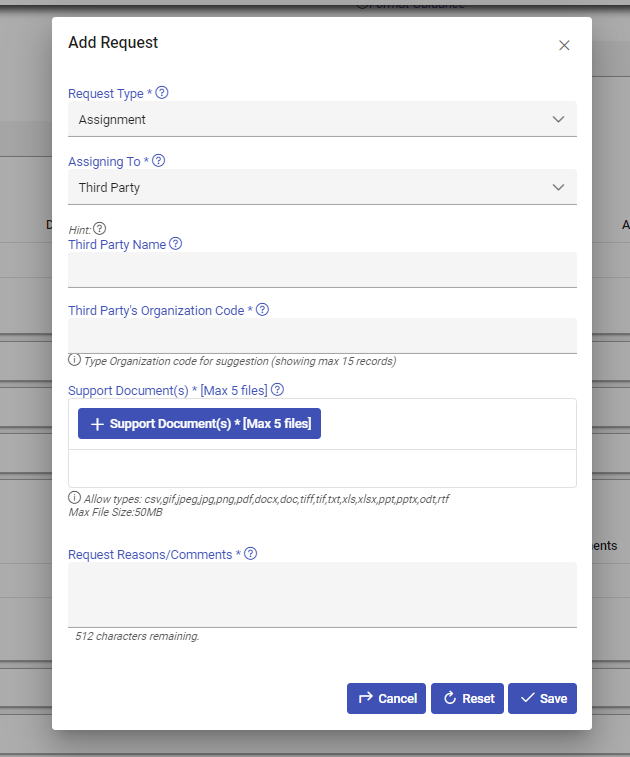Click the empty uploaded files list area
Image resolution: width=630 pixels, height=757 pixels.
point(322,468)
